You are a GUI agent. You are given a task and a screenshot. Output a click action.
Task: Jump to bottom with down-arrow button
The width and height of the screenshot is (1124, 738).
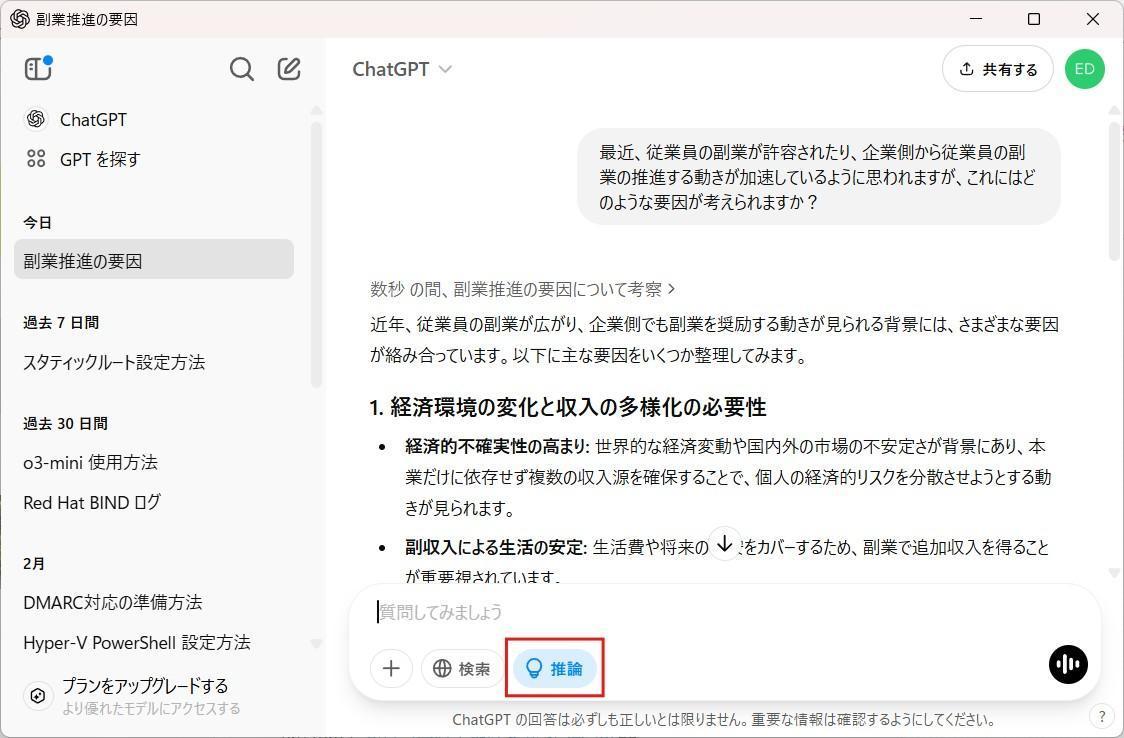(724, 544)
